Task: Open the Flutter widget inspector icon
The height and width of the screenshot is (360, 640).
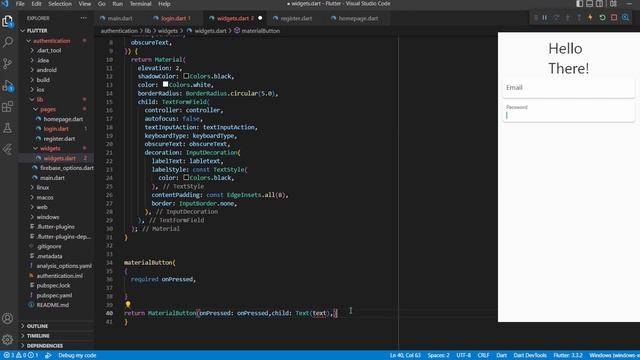Action: click(626, 18)
